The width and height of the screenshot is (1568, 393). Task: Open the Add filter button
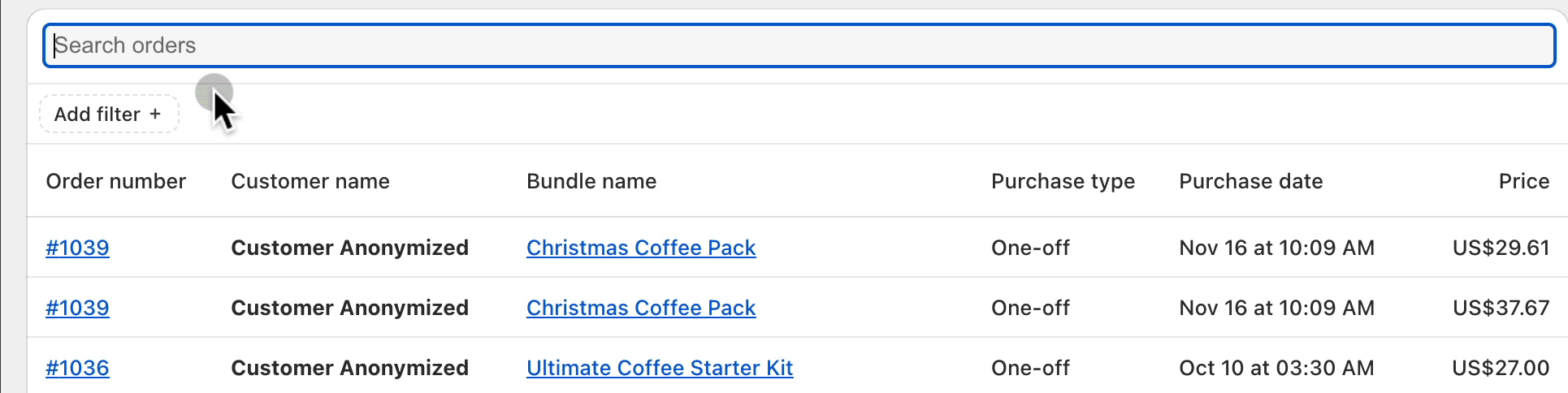click(x=109, y=114)
